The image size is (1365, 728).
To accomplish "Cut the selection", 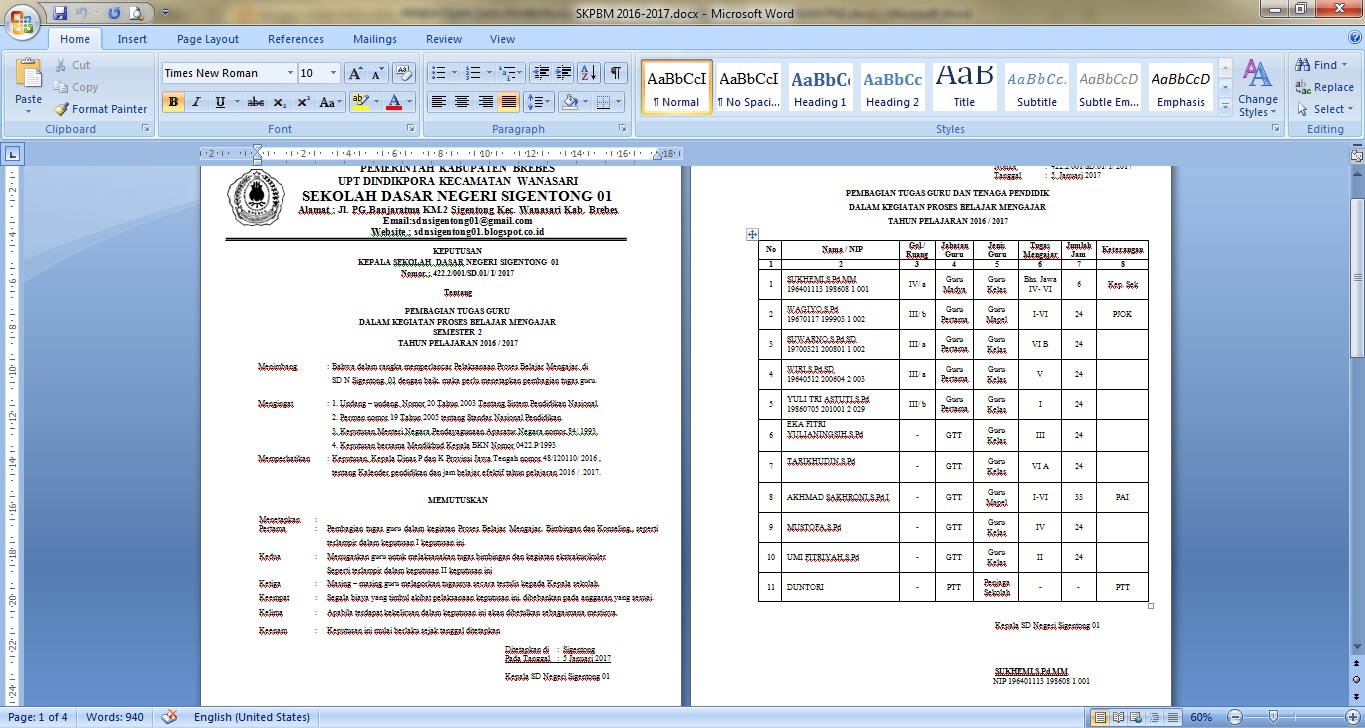I will click(71, 65).
